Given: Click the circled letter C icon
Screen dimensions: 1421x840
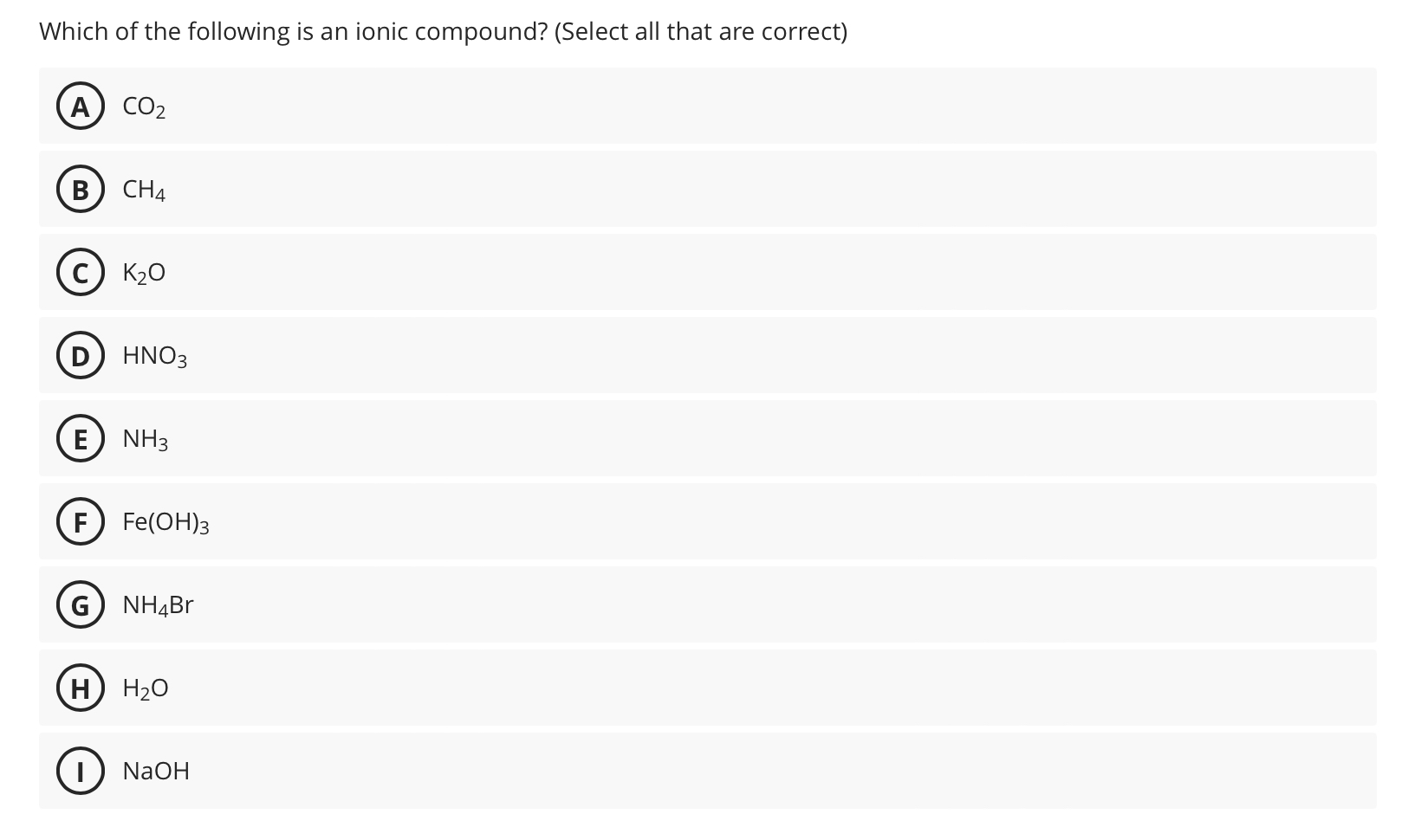Looking at the screenshot, I should (81, 274).
